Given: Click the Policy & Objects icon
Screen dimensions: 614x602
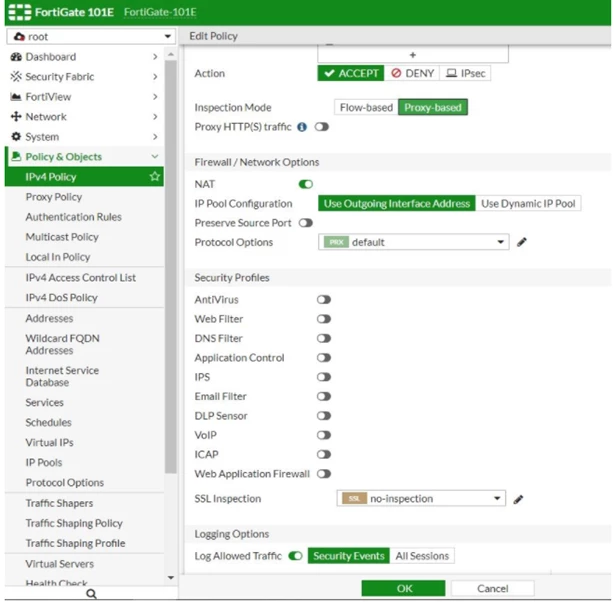Looking at the screenshot, I should [x=16, y=156].
